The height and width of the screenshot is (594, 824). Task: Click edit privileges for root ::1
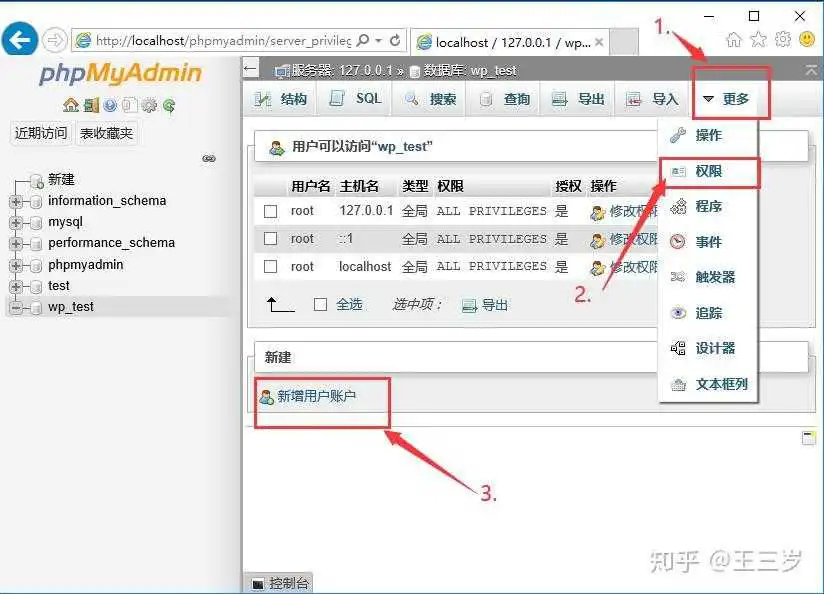click(x=624, y=240)
